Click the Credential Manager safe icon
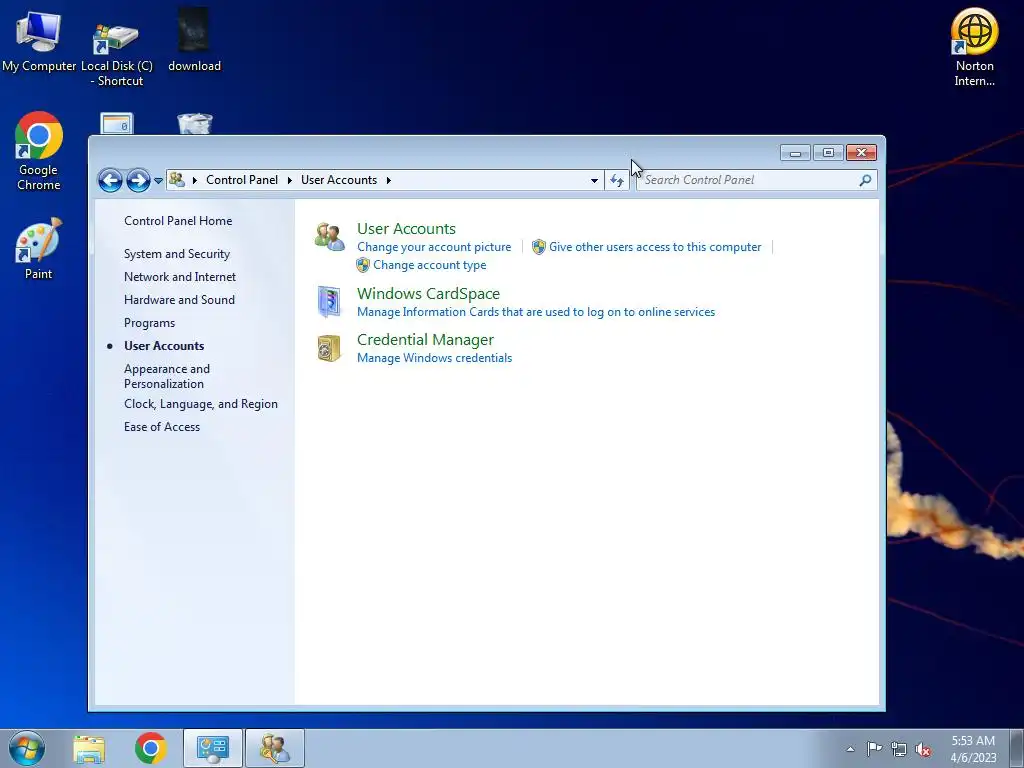 tap(328, 348)
